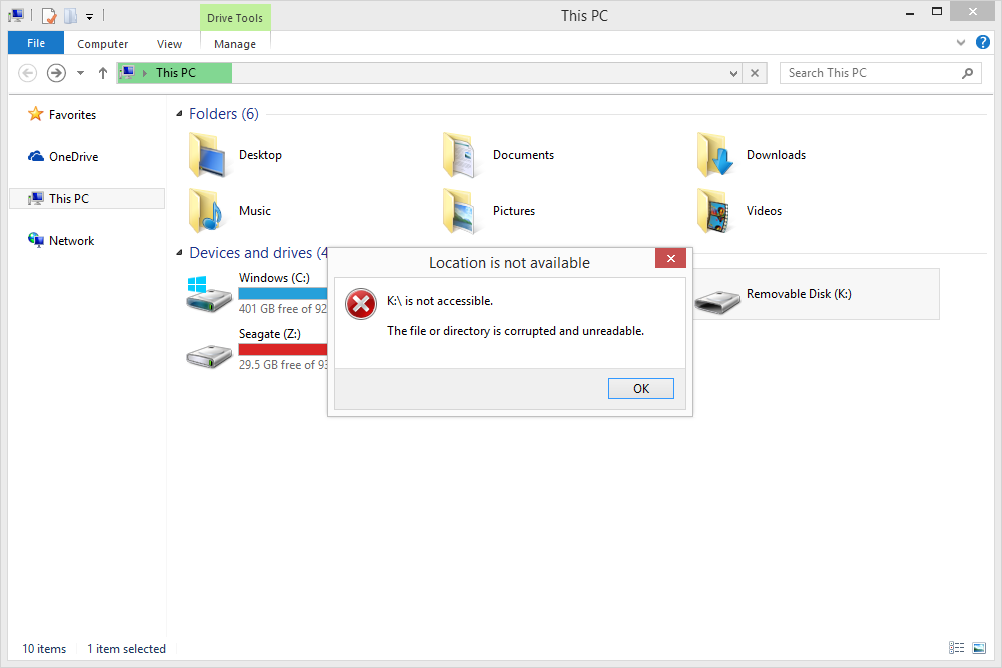This screenshot has height=668, width=1002.
Task: Switch to large icons view in status bar
Action: click(979, 648)
